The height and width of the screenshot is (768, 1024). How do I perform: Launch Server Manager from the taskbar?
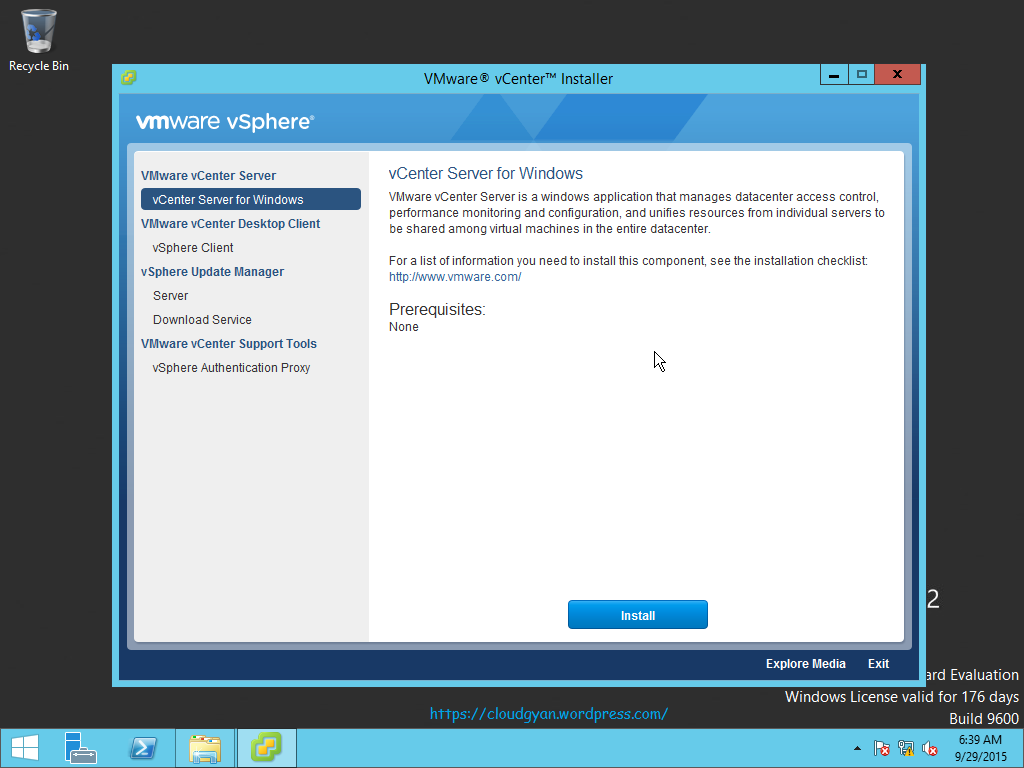(x=81, y=748)
